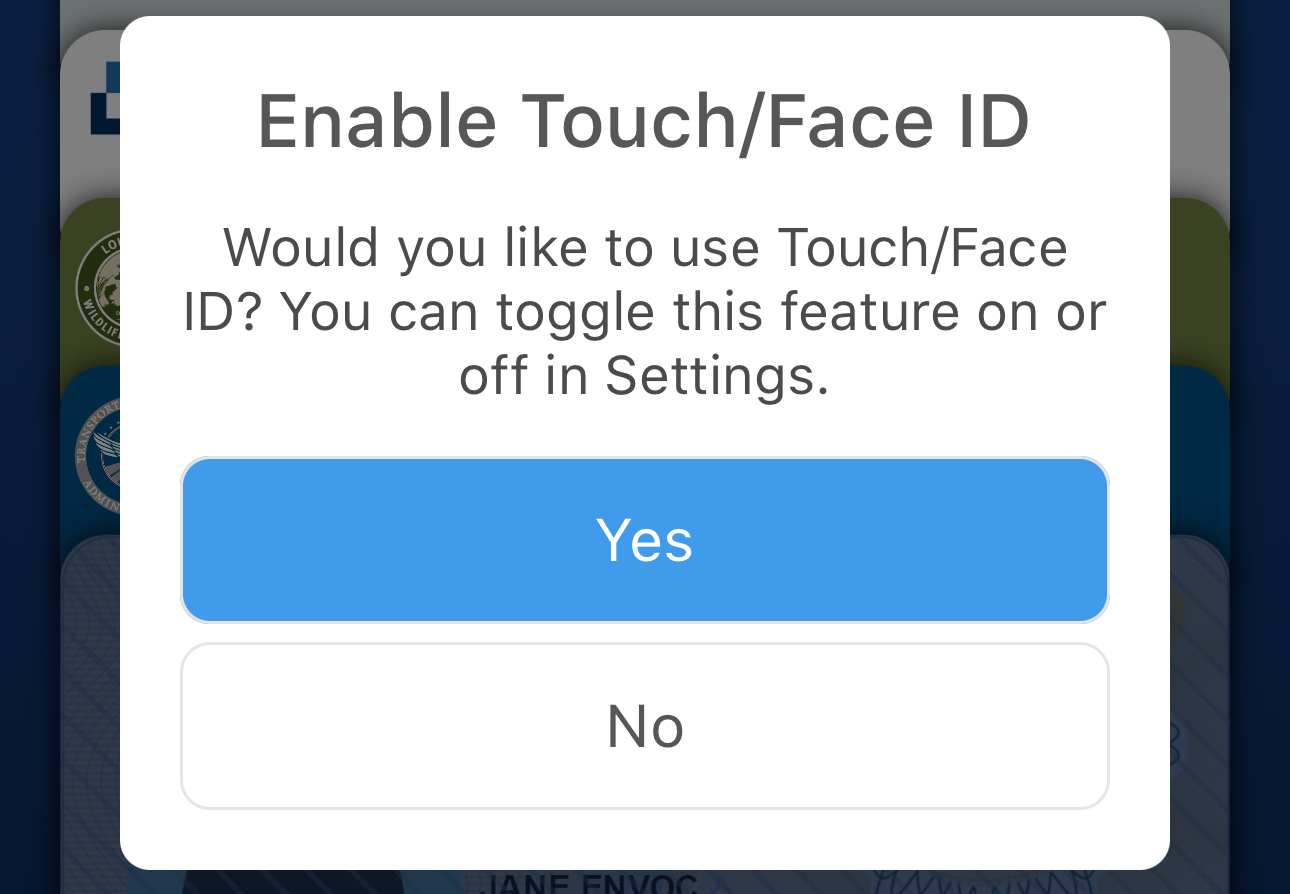Click the Enable Touch/Face ID heading
The image size is (1290, 894).
coord(644,122)
